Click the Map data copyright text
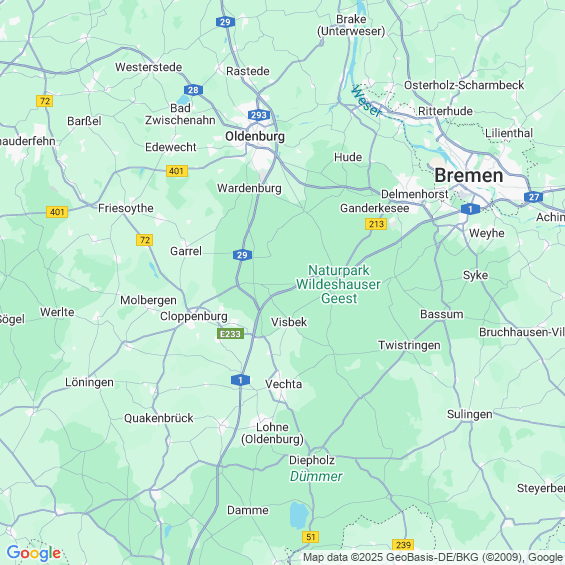565x565 pixels. pyautogui.click(x=433, y=557)
